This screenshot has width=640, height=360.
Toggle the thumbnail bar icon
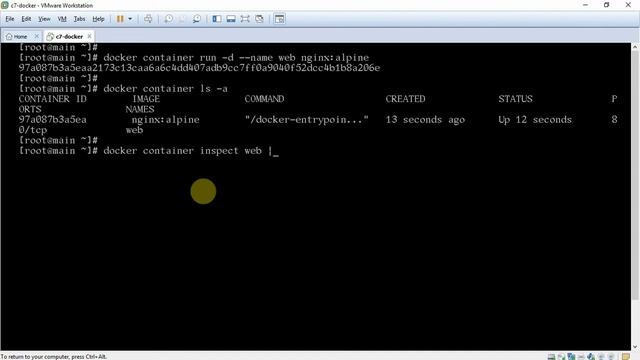[x=231, y=19]
